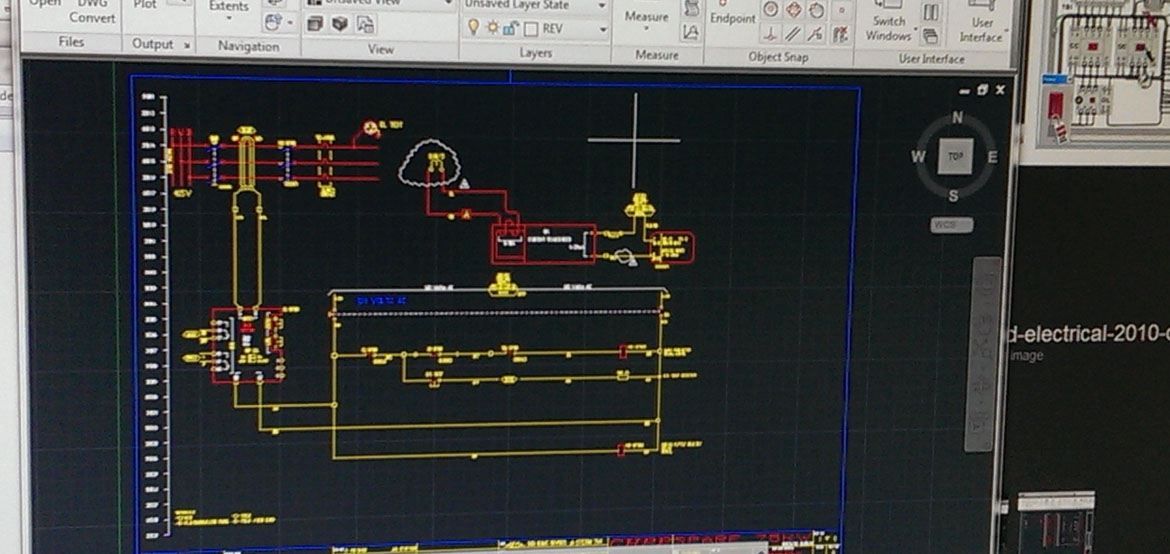Click the tile windows vertically icon
This screenshot has height=554, width=1170.
[930, 12]
